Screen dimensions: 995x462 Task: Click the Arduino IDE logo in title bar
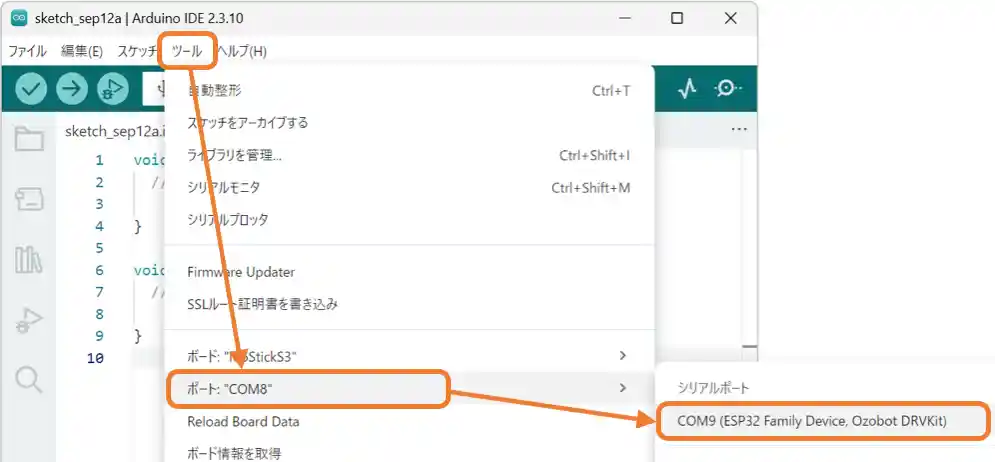coord(19,18)
